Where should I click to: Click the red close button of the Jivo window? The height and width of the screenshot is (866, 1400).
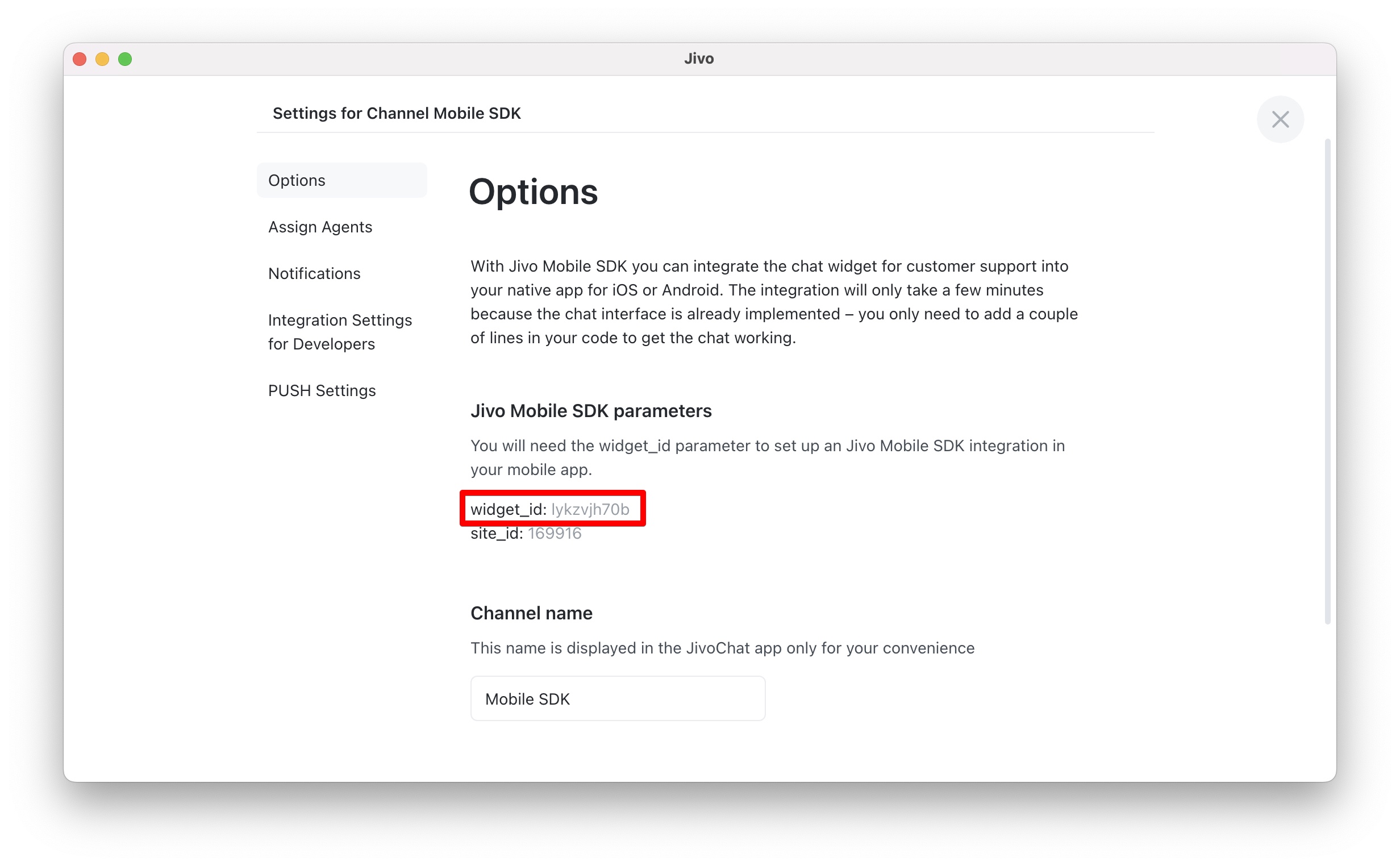(80, 59)
